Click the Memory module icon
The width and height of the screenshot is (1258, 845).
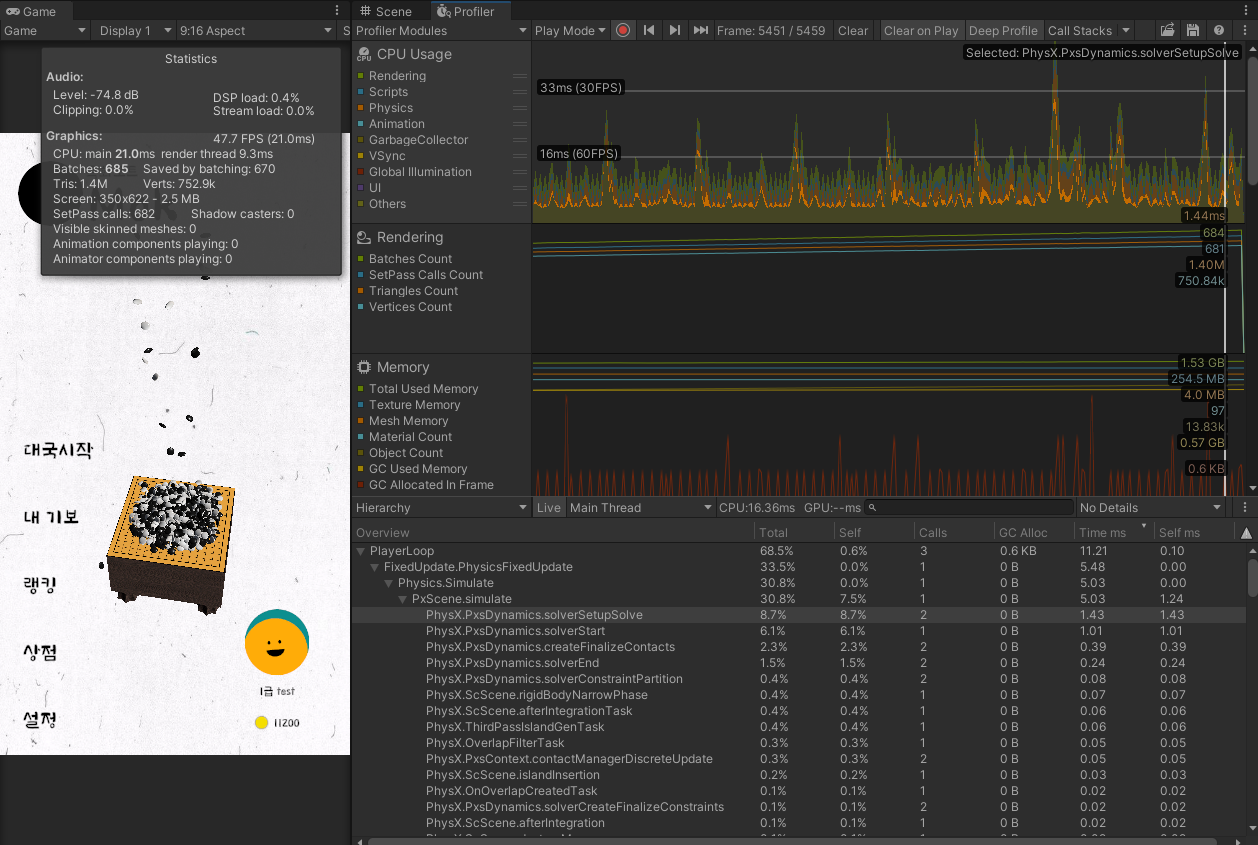pyautogui.click(x=365, y=367)
